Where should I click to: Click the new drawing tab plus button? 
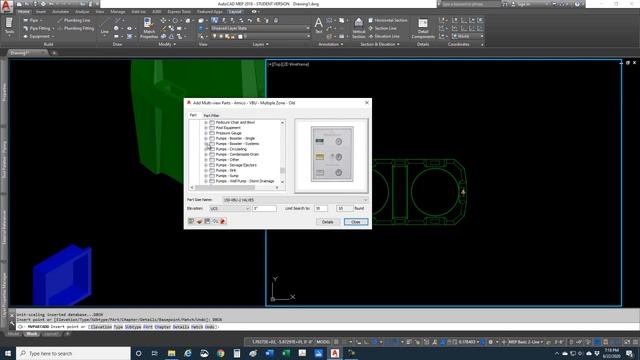[54, 53]
